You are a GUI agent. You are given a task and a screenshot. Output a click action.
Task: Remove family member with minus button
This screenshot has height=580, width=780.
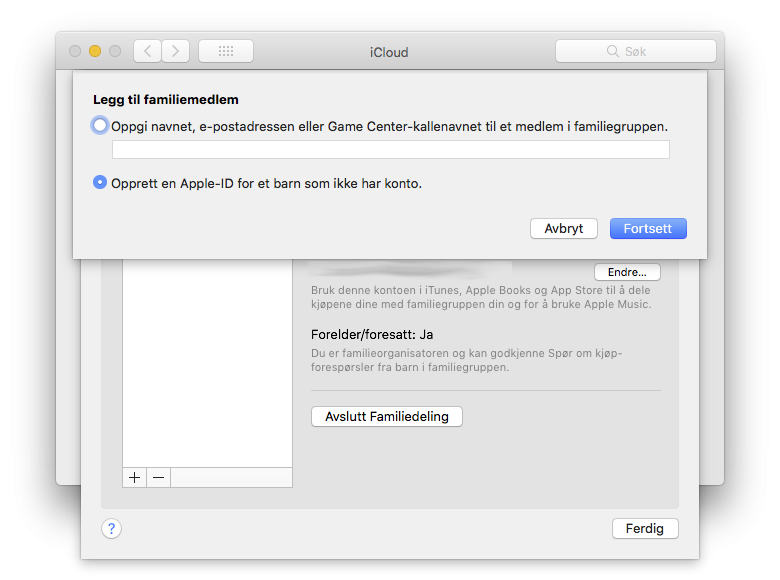click(159, 478)
